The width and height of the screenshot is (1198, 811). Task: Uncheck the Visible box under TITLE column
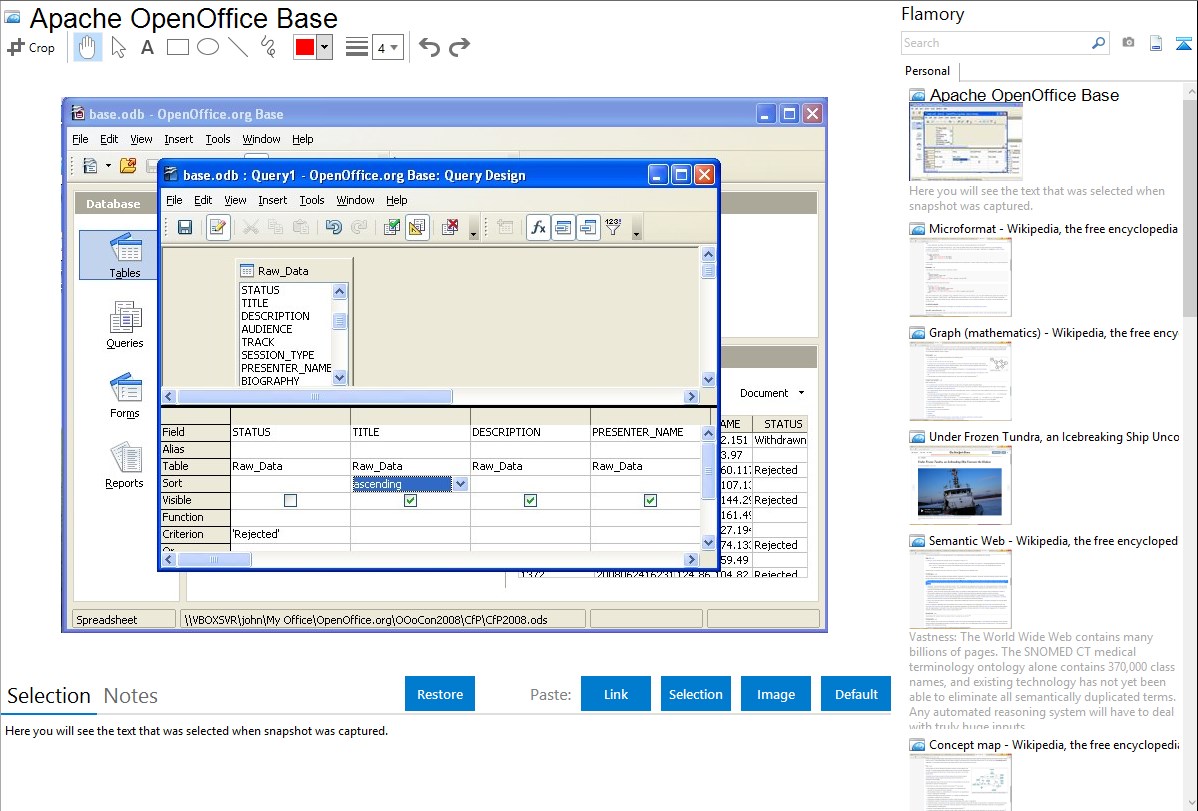(x=410, y=501)
